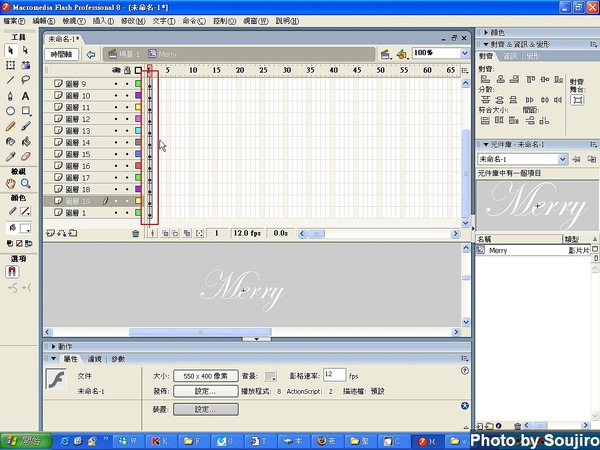Open the Windows 開始 start button

(x=26, y=441)
